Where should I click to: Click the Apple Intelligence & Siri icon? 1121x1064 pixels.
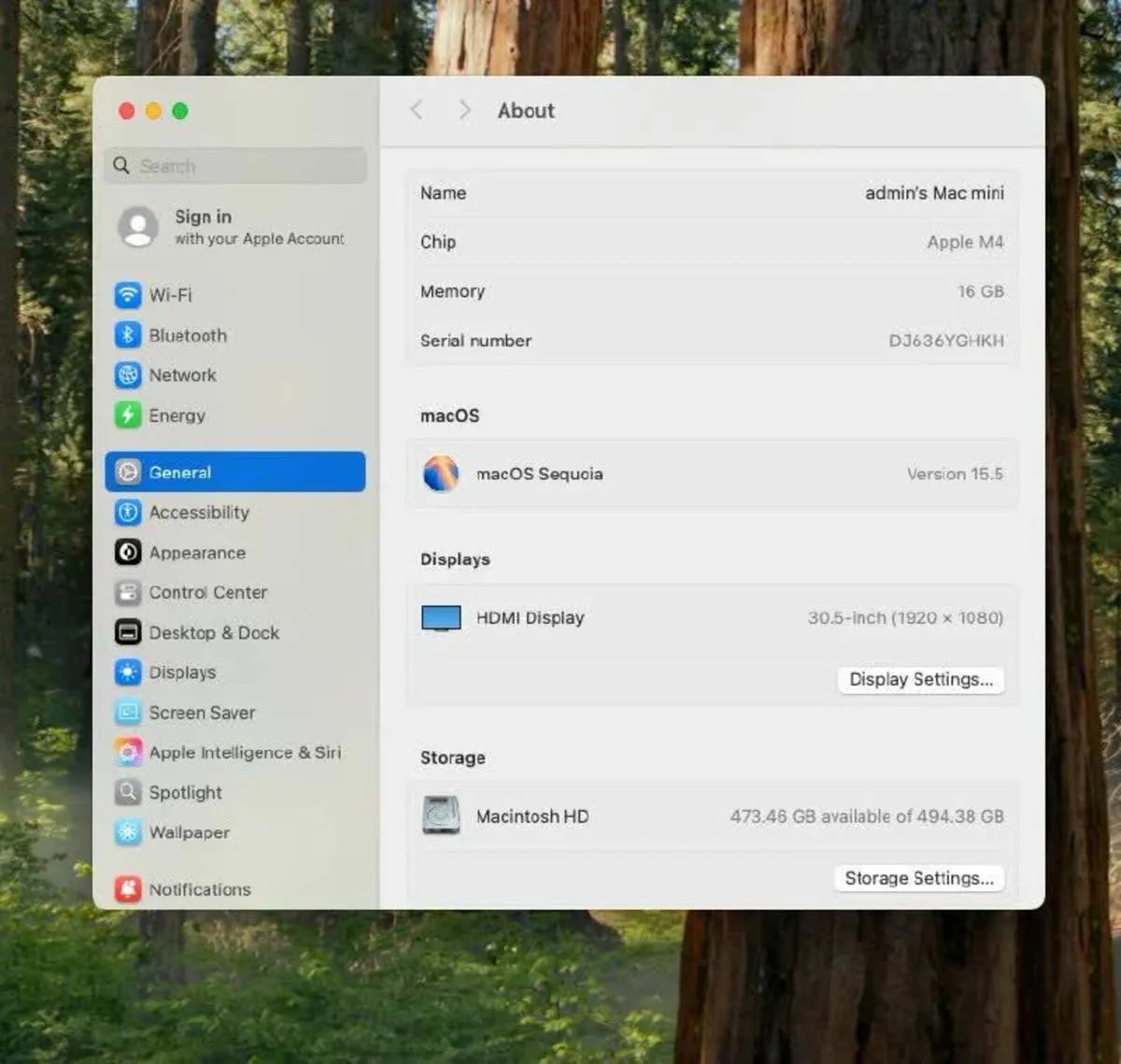128,753
